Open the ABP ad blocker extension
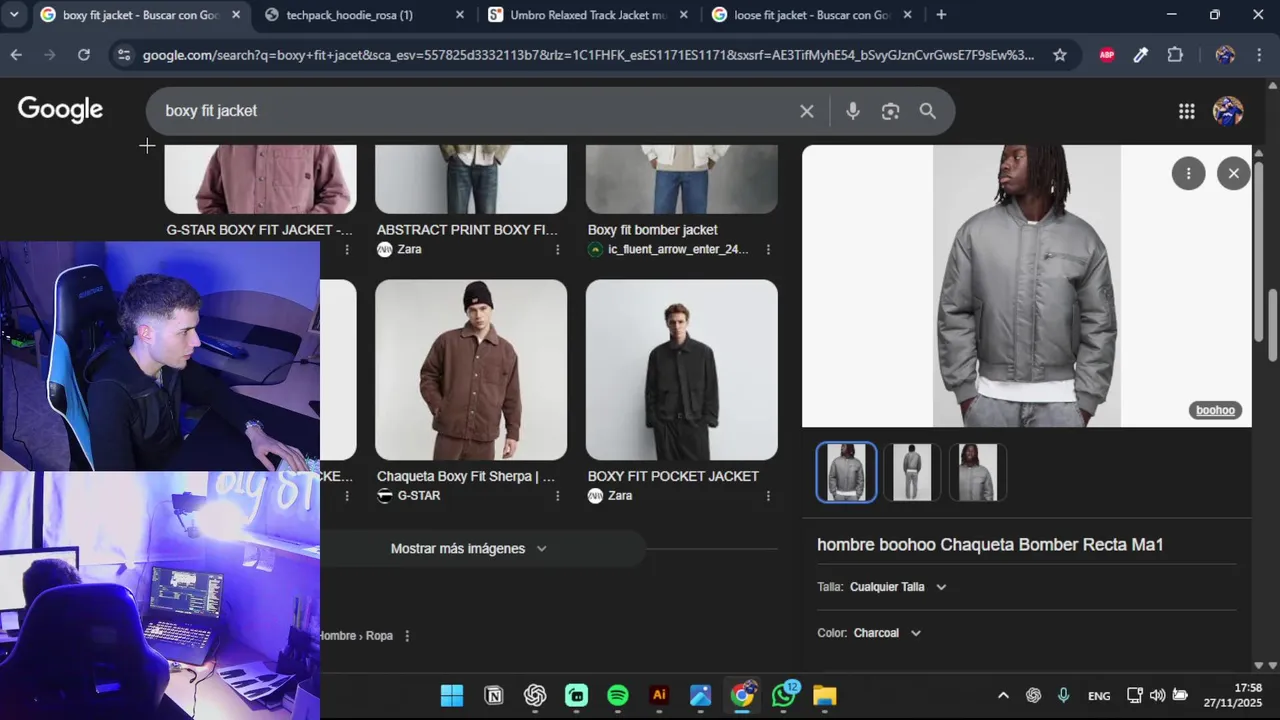 pos(1107,55)
